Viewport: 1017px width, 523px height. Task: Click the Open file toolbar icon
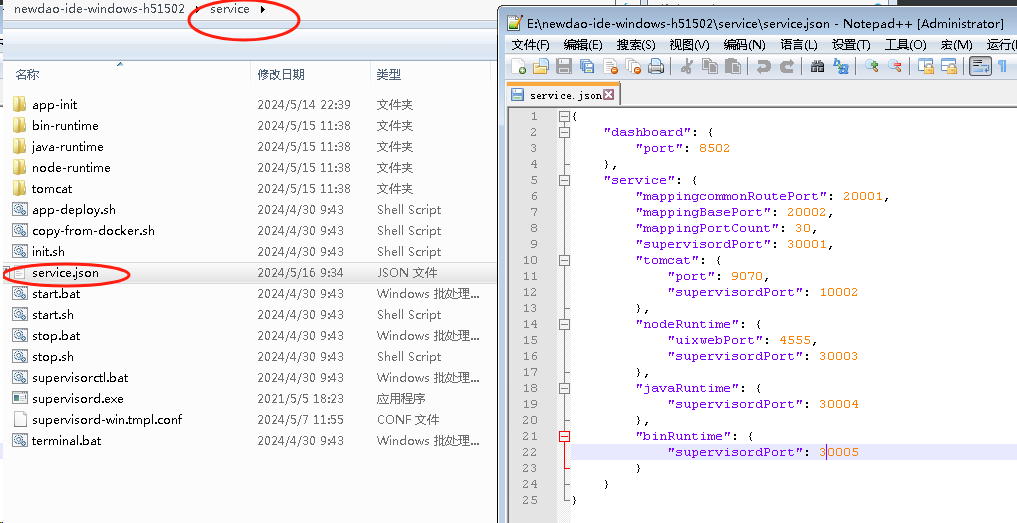click(x=541, y=66)
